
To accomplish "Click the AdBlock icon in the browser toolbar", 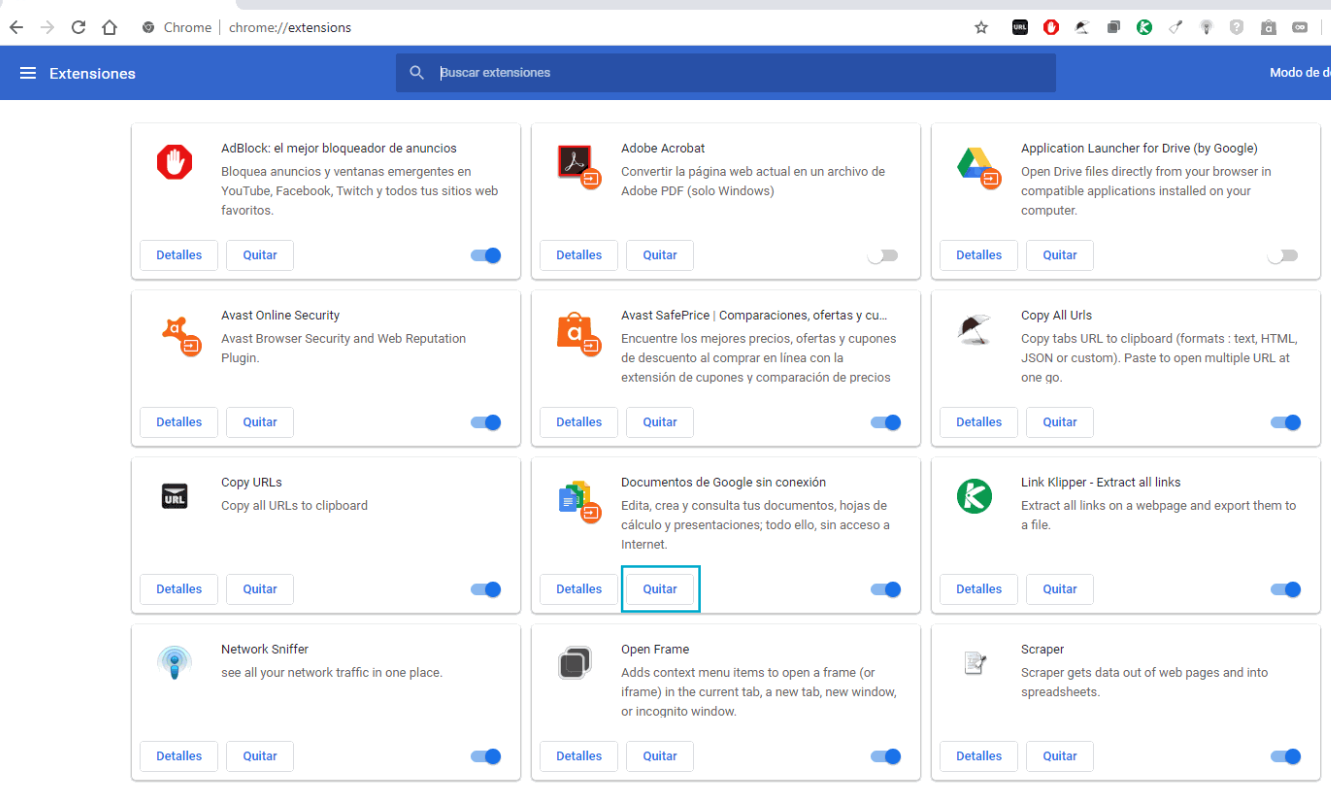I will [x=1051, y=27].
